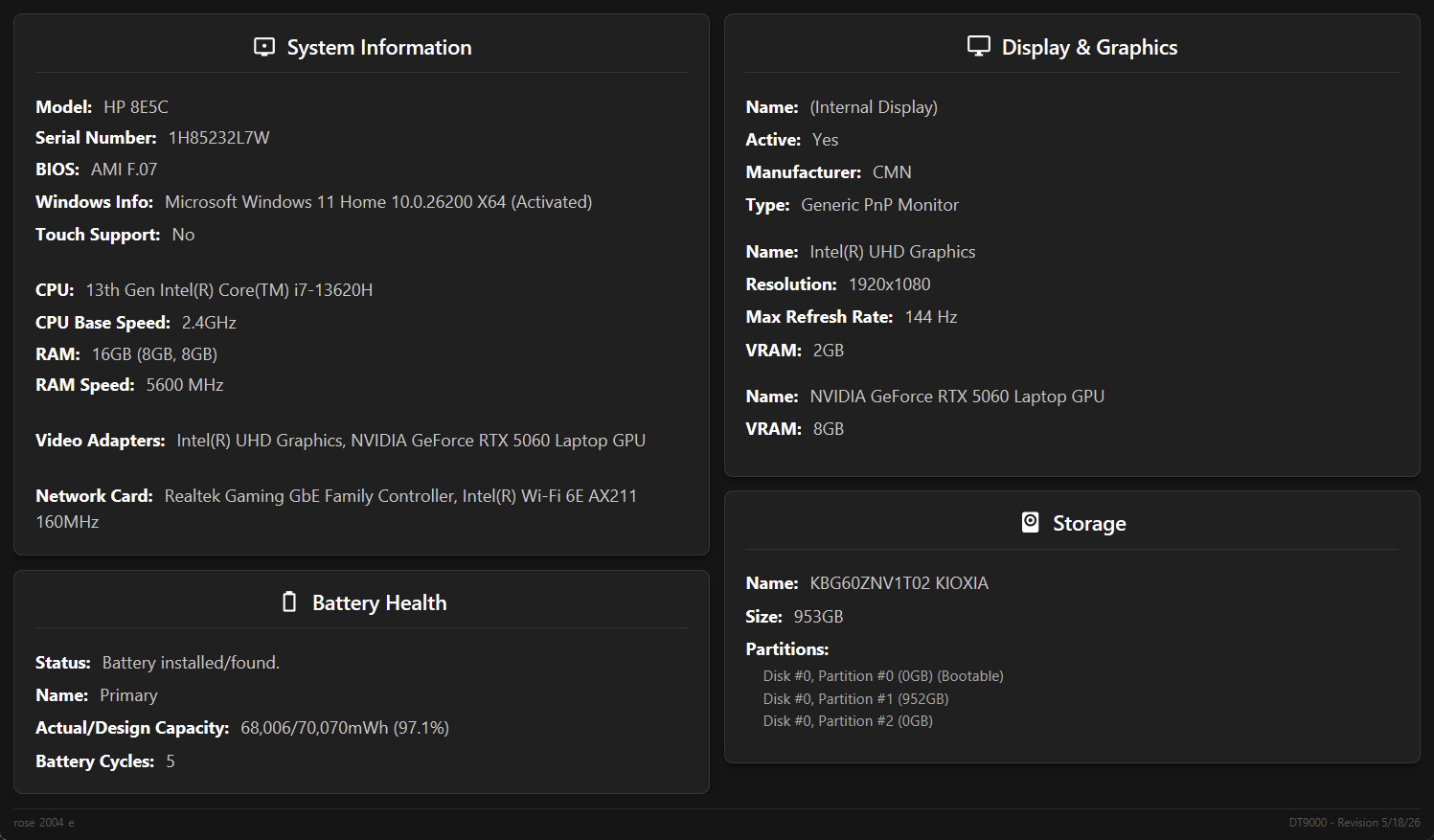Viewport: 1434px width, 840px height.
Task: Select max refresh rate 144 Hz
Action: 931,317
